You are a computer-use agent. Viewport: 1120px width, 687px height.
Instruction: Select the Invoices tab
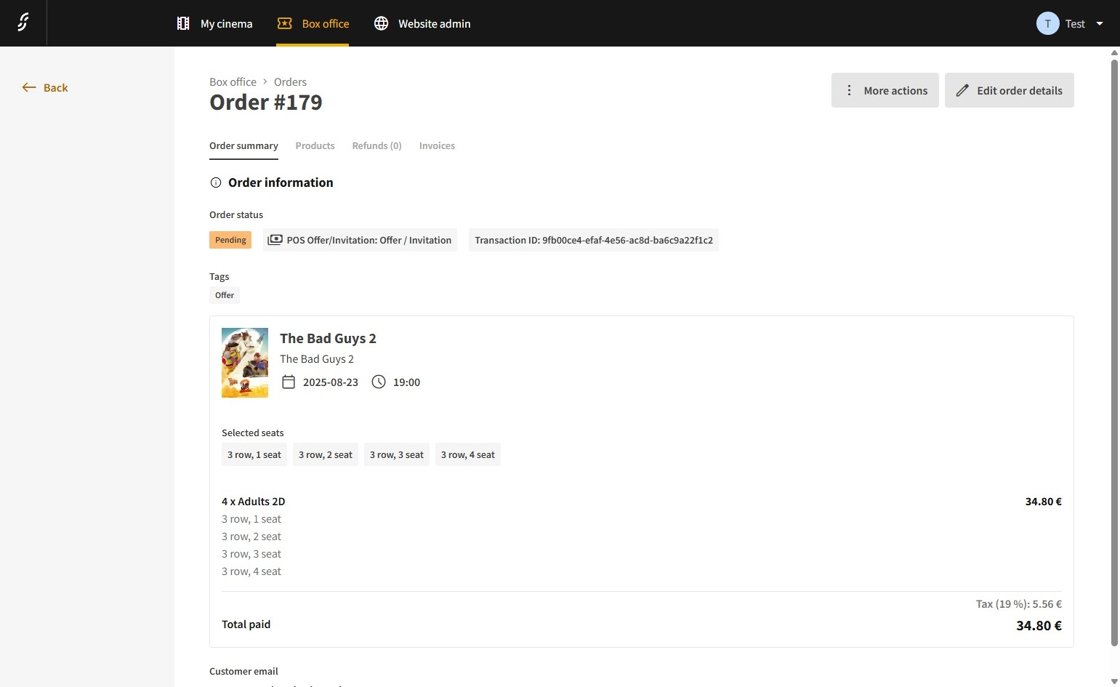pos(437,146)
